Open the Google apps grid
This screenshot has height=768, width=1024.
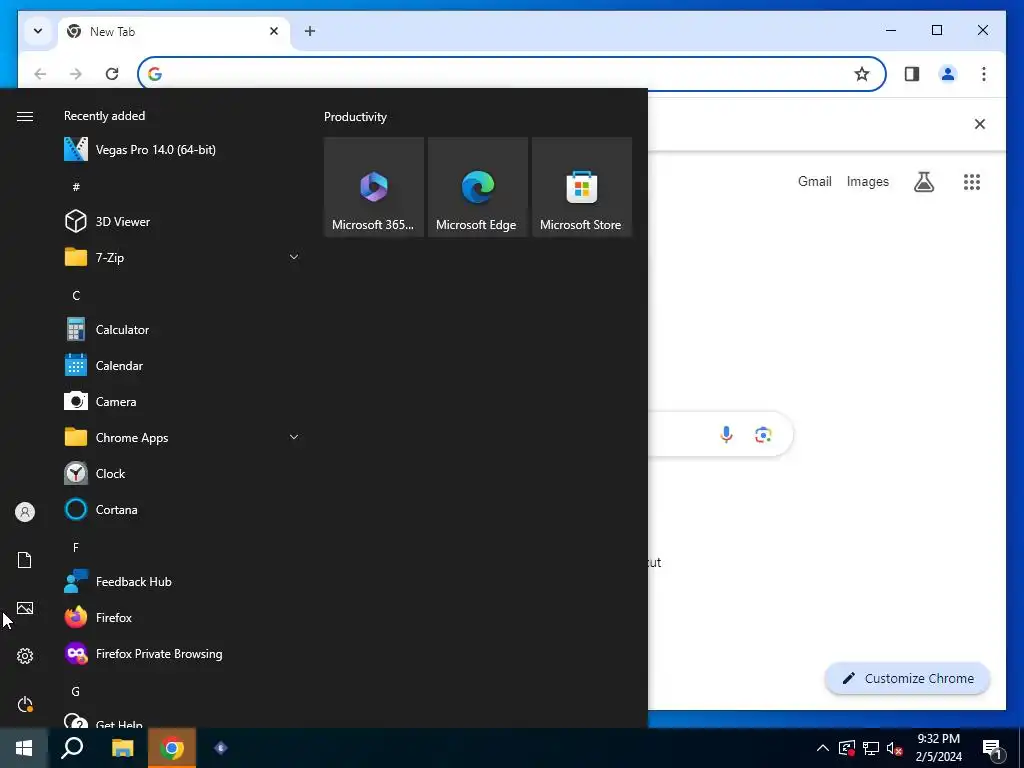(x=972, y=182)
